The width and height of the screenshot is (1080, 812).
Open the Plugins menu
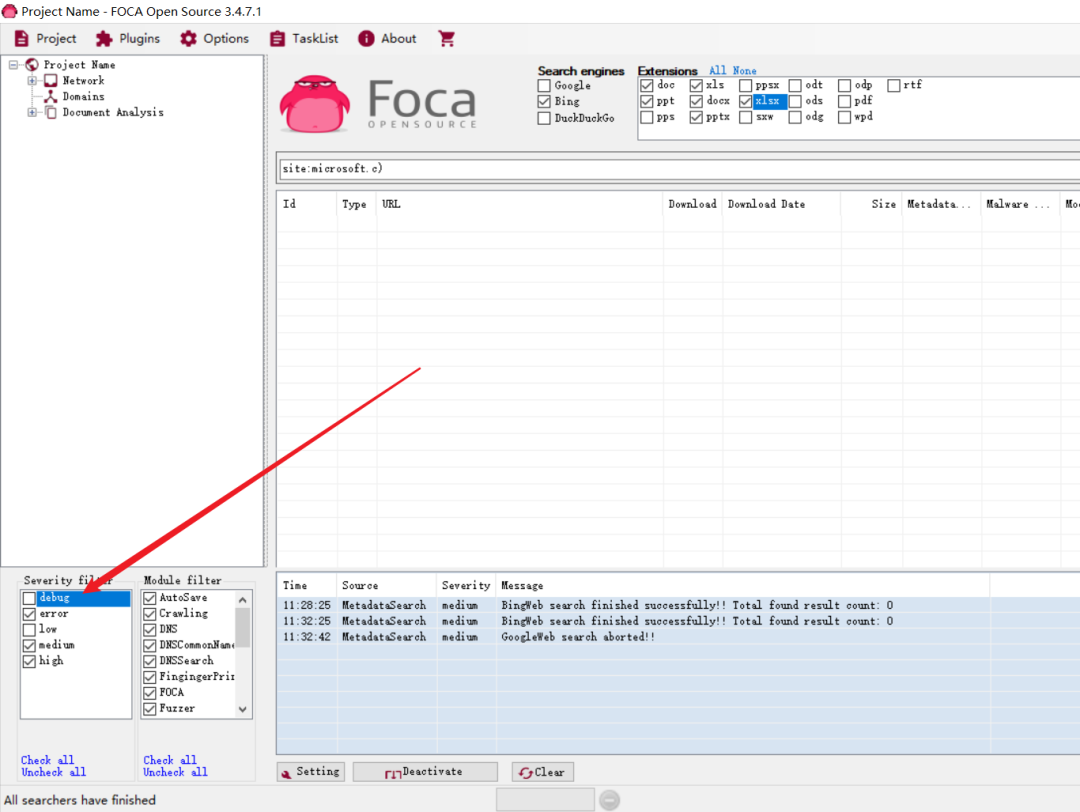128,39
